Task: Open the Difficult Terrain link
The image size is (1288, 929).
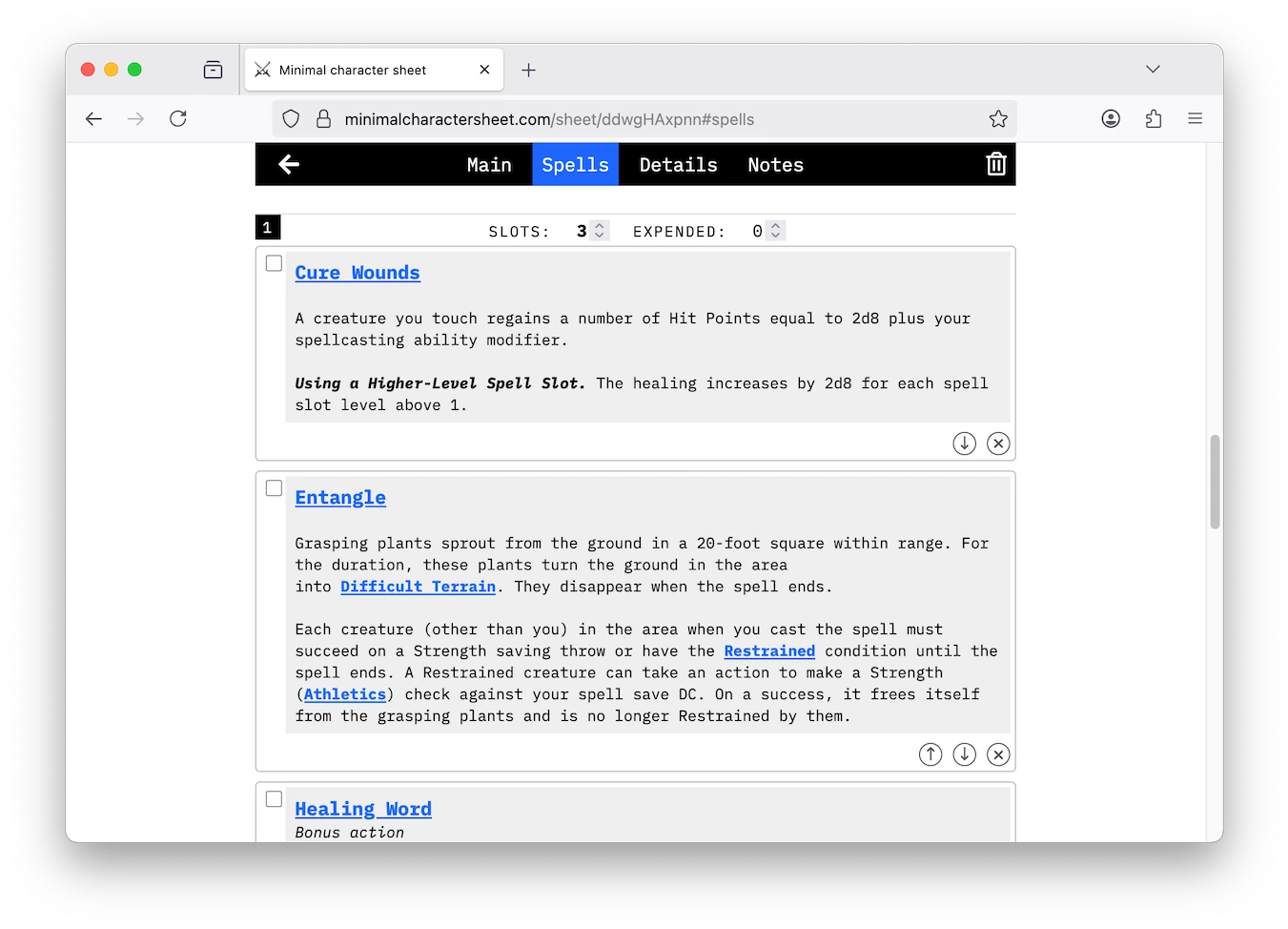Action: 418,587
